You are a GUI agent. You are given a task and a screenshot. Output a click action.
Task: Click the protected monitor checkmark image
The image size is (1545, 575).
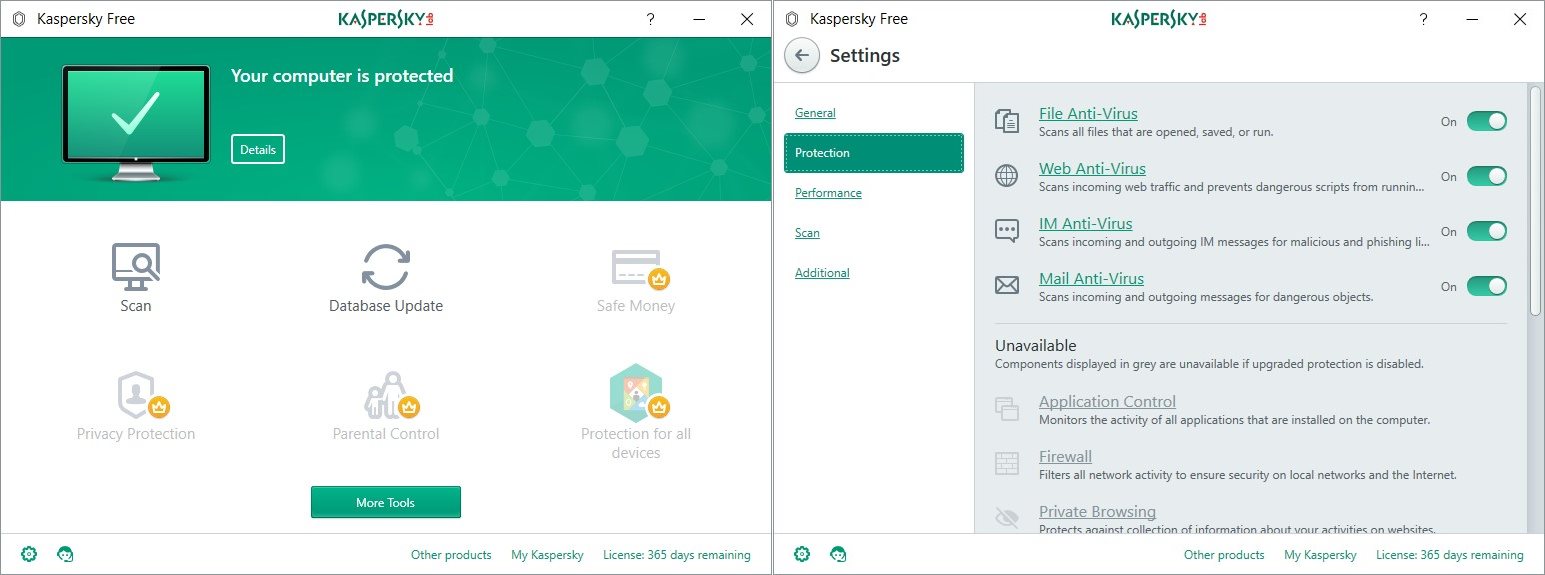(x=136, y=123)
